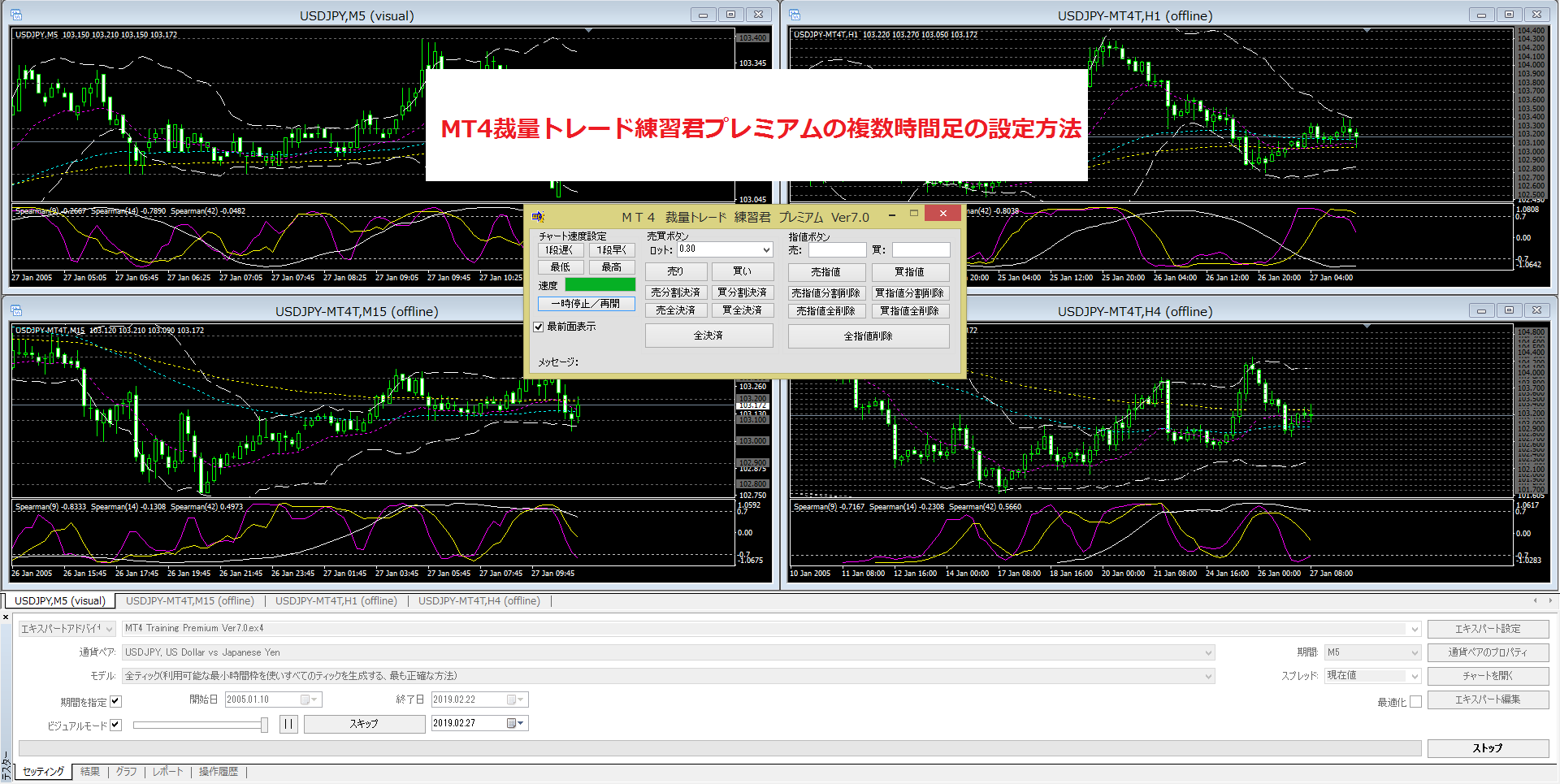This screenshot has height=784, width=1560.
Task: Click the USDJPY,M5 chart window icon
Action: pos(16,15)
